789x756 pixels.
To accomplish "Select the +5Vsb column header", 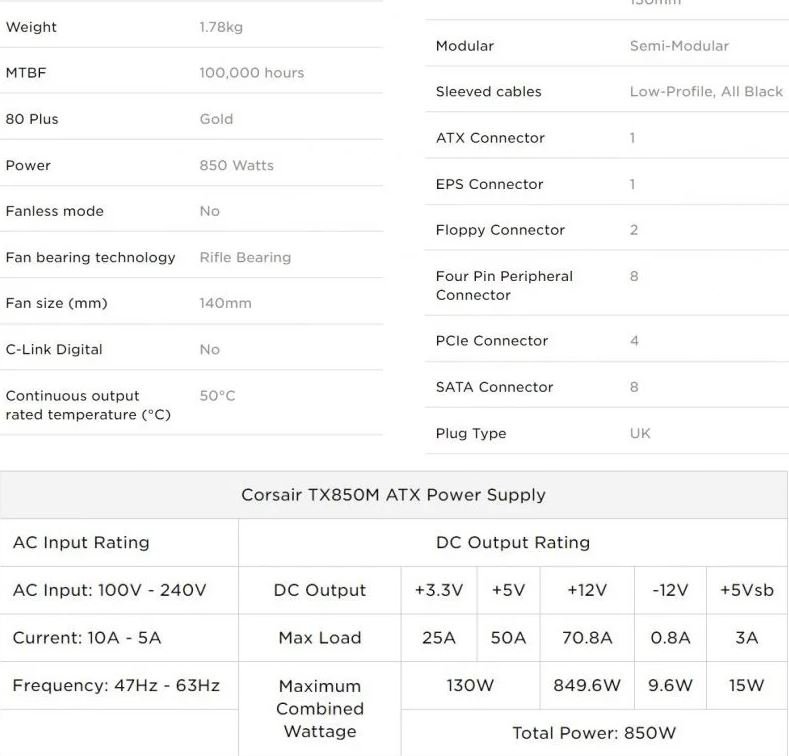I will [x=747, y=590].
